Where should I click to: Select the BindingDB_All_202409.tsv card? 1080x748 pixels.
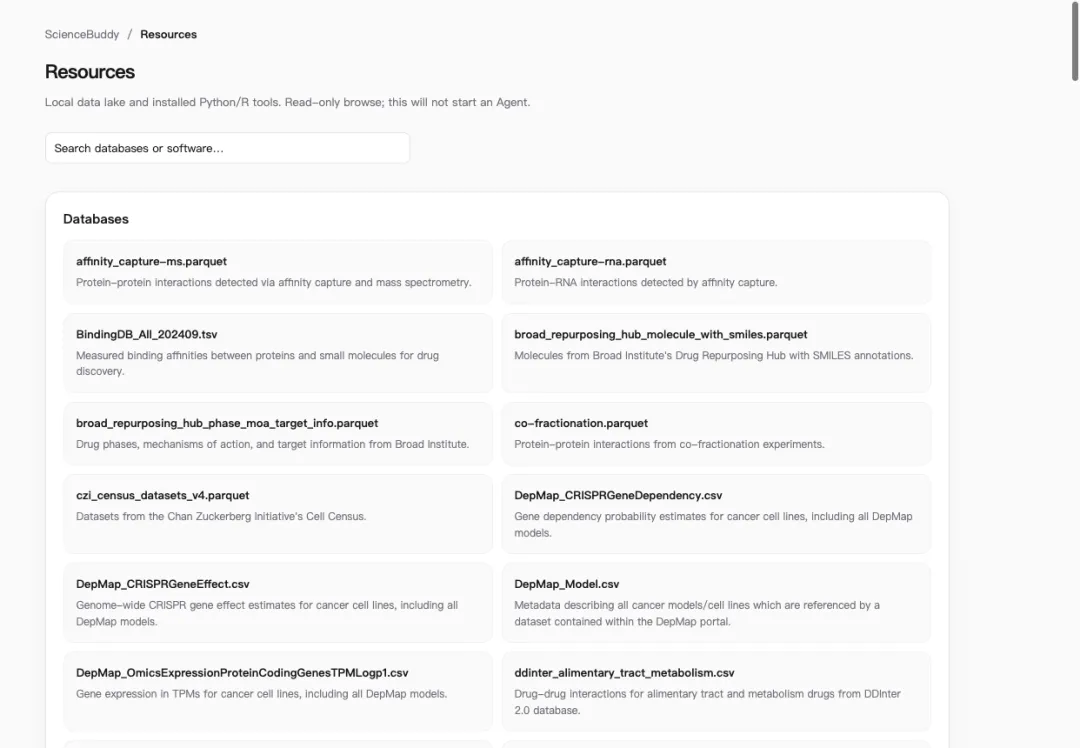tap(278, 353)
